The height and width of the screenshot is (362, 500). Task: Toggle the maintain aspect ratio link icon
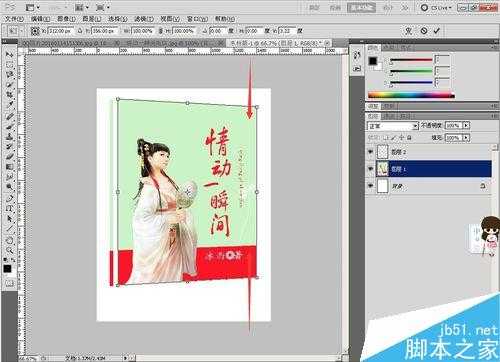[160, 31]
